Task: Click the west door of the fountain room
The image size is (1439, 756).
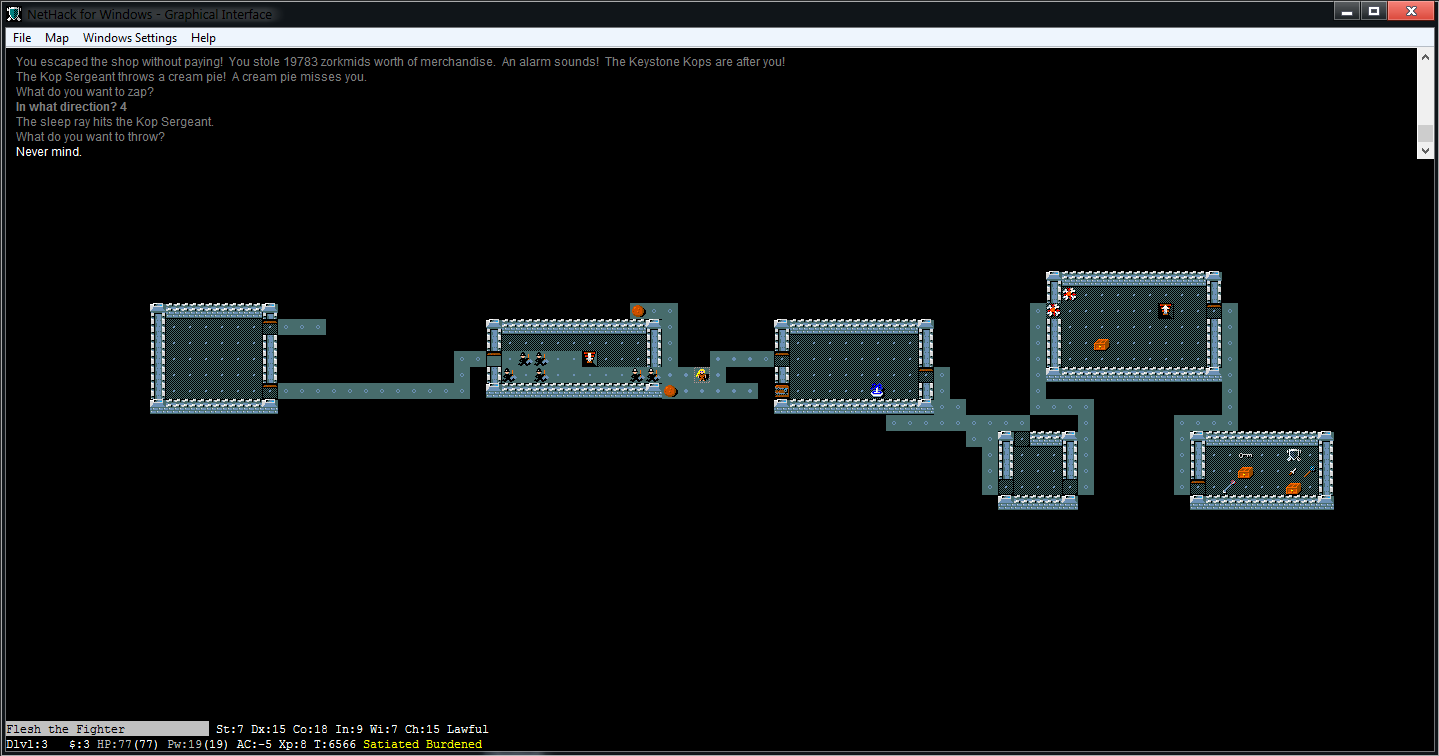Action: [782, 359]
